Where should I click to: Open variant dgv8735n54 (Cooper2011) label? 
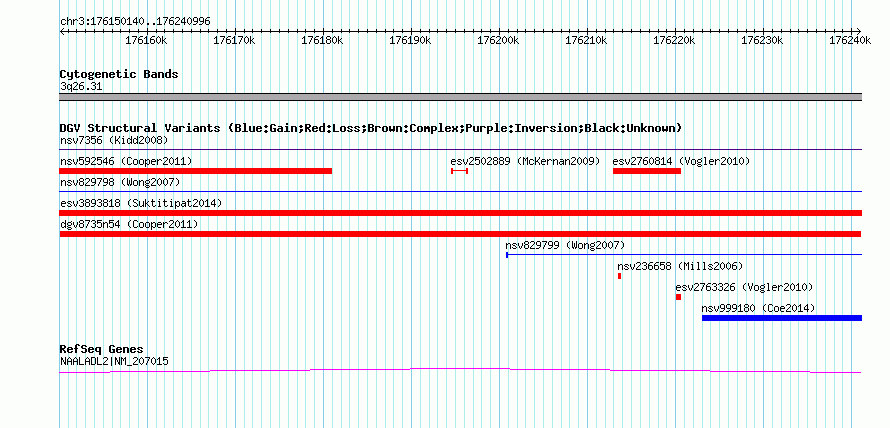coord(129,225)
